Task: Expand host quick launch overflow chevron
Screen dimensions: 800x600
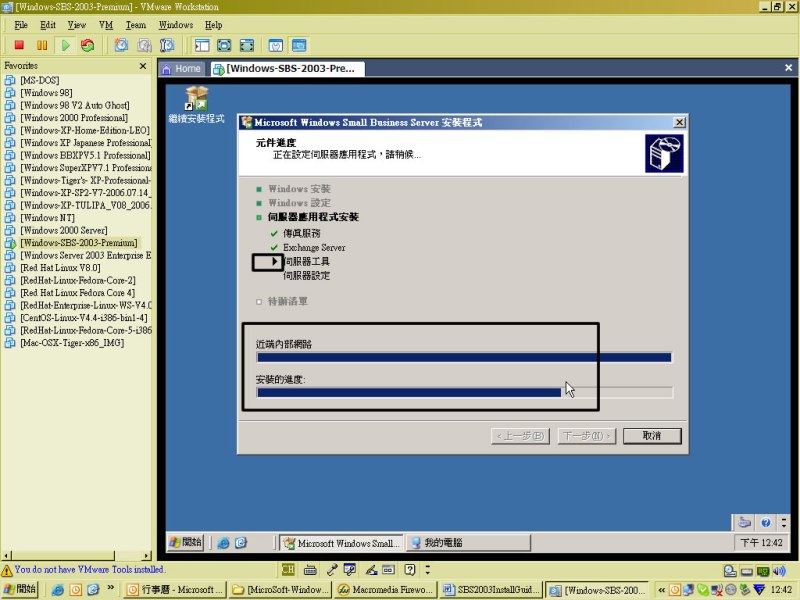Action: click(x=110, y=588)
